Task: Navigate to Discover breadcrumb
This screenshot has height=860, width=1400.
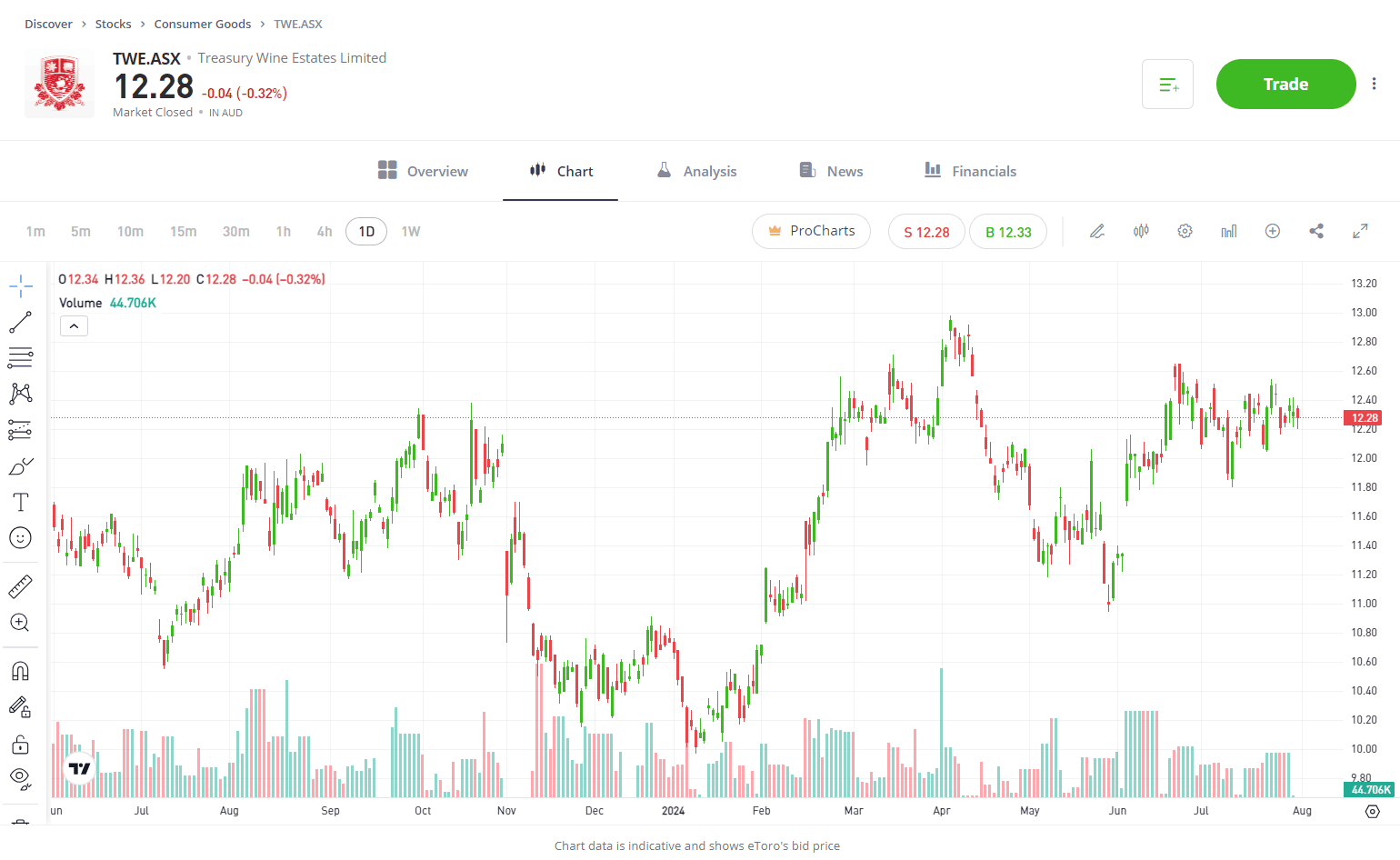Action: tap(48, 24)
